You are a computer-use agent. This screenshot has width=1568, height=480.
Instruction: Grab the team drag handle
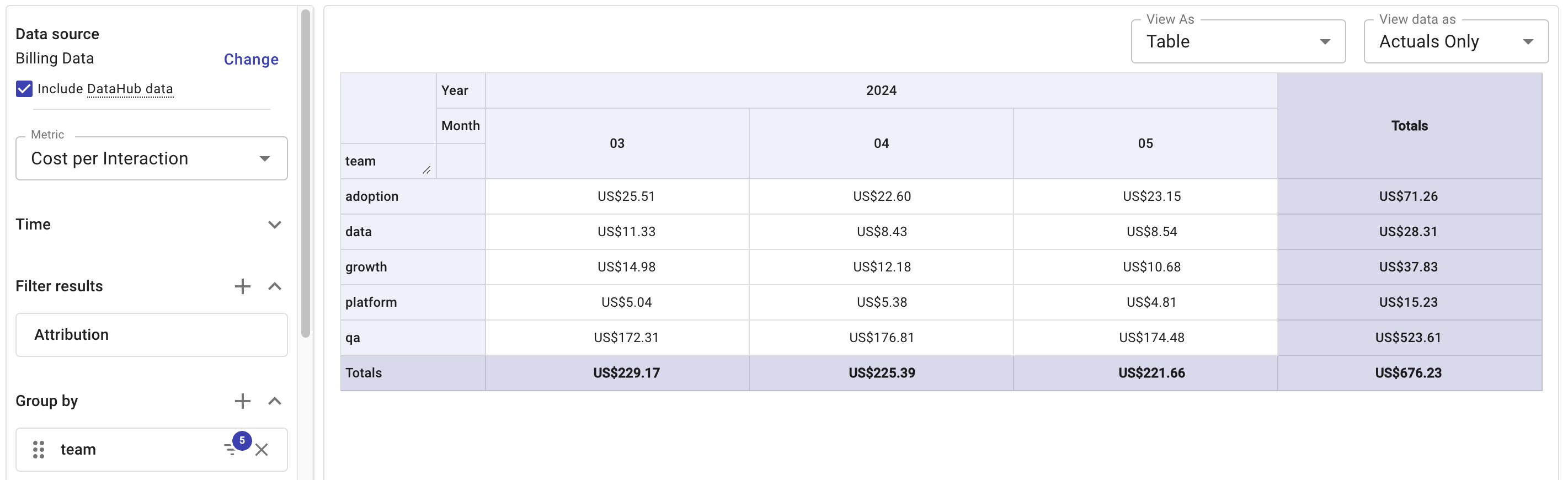(x=39, y=450)
